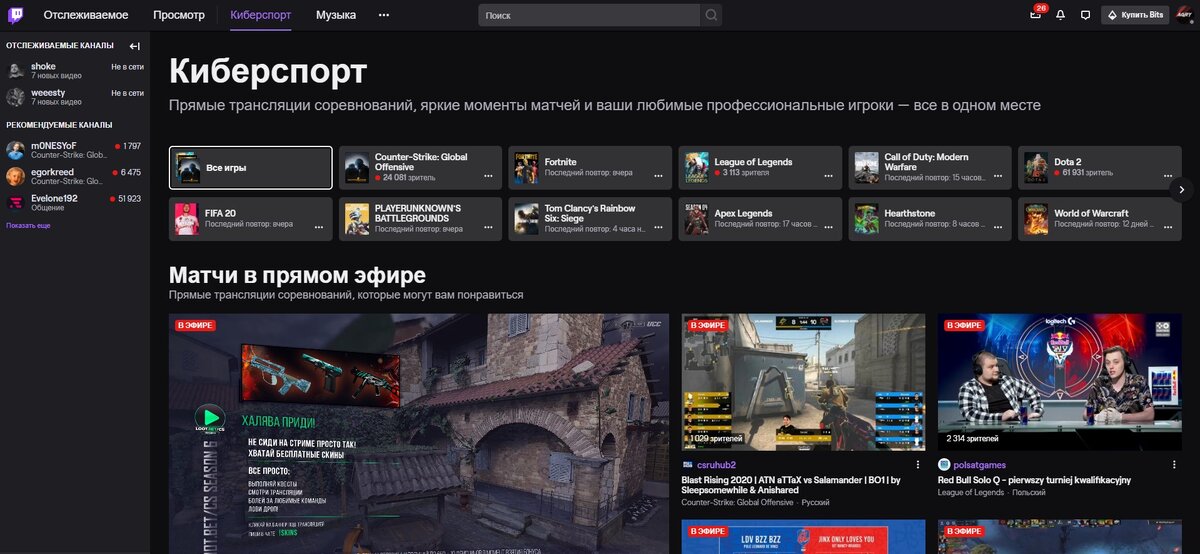
Task: Click csruhub2 avatar icon
Action: 687,465
